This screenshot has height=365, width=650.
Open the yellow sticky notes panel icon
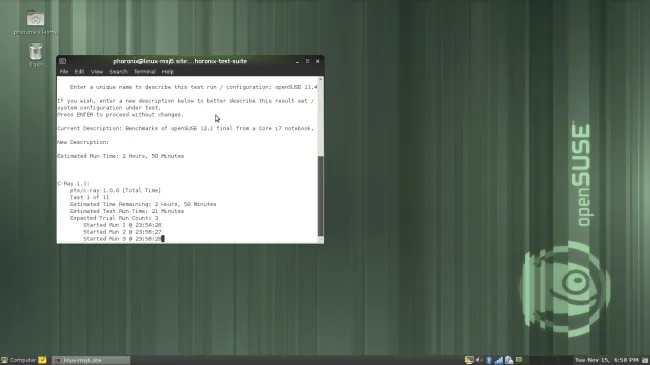[x=42, y=360]
